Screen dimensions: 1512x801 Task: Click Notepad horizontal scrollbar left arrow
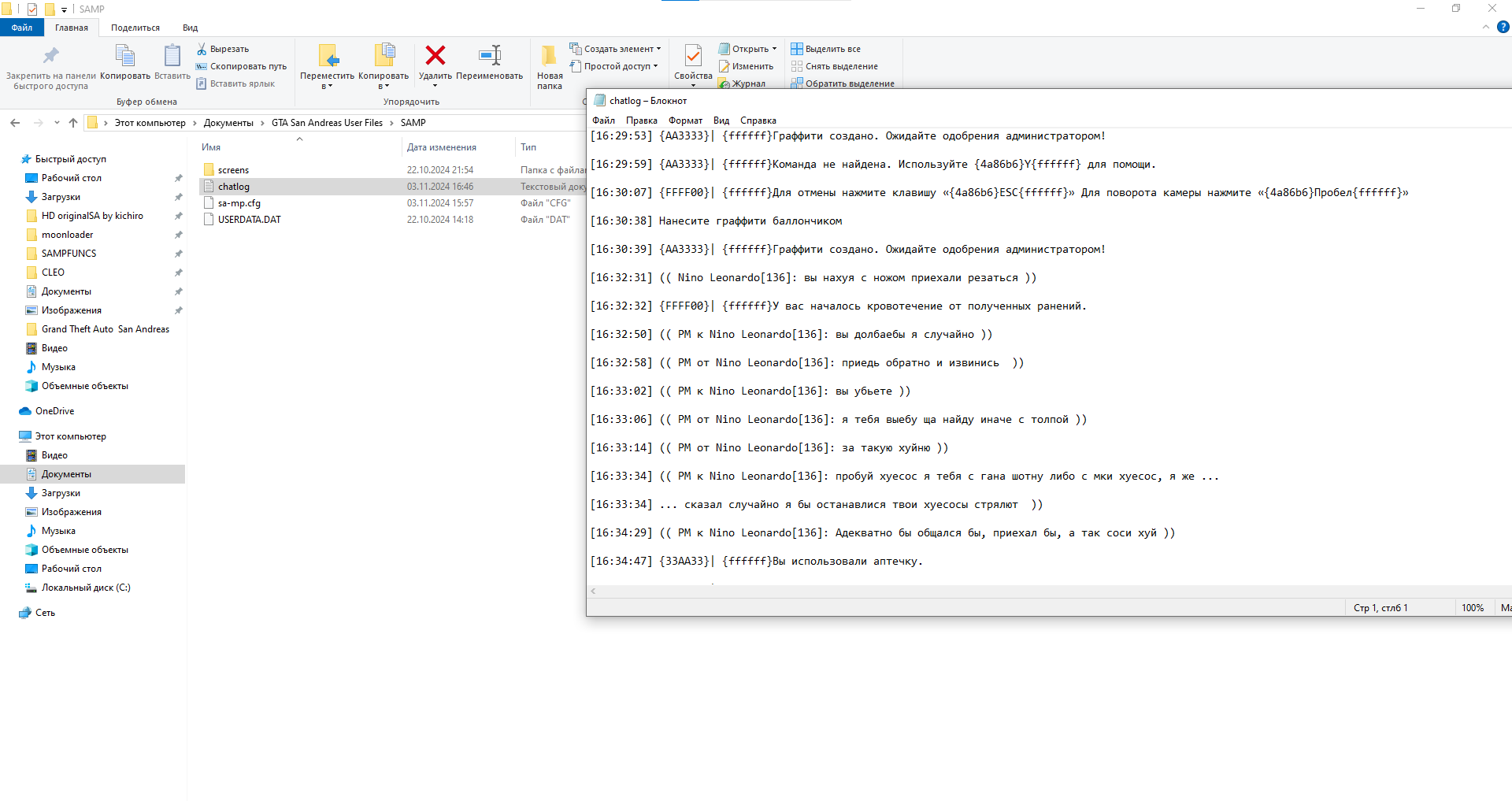tap(593, 591)
